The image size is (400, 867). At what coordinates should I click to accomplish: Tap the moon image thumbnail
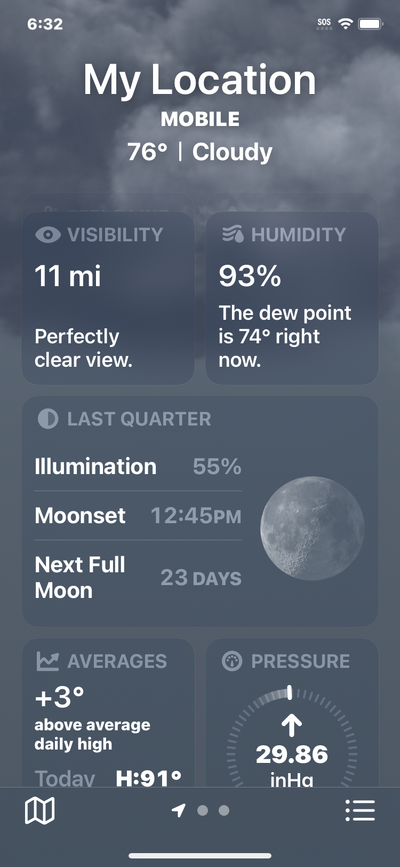pos(312,528)
